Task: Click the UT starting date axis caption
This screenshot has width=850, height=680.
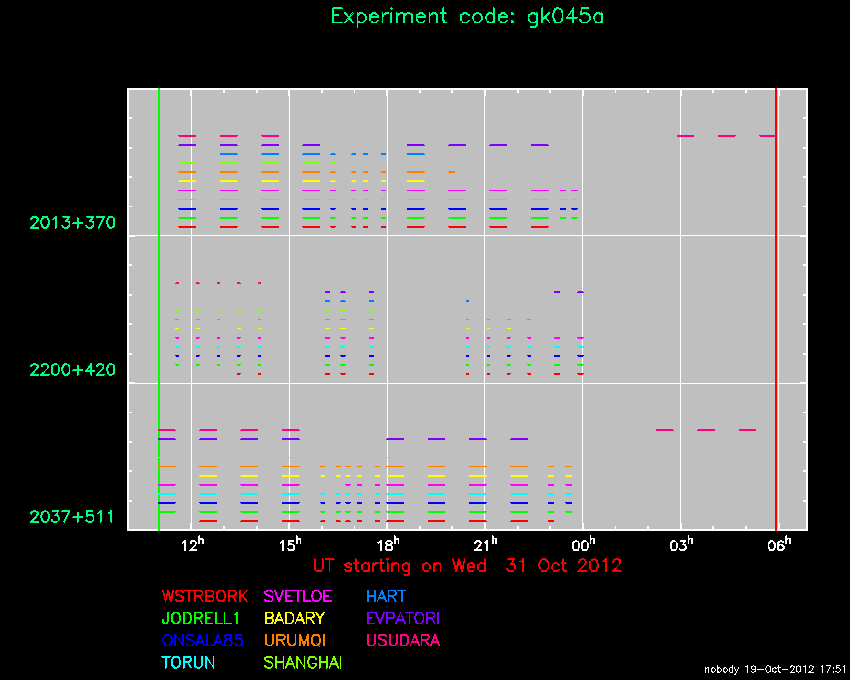Action: click(x=467, y=565)
